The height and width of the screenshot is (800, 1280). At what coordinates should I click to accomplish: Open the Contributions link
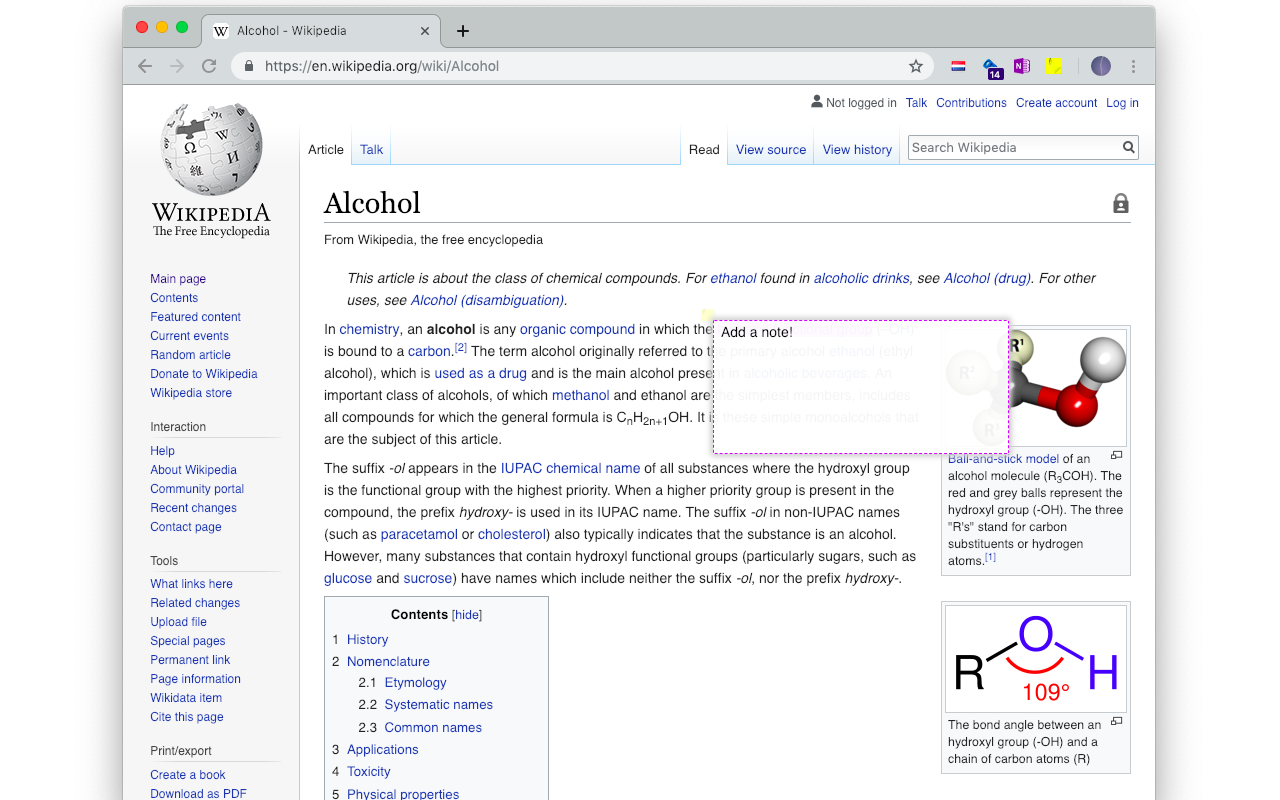pyautogui.click(x=971, y=103)
